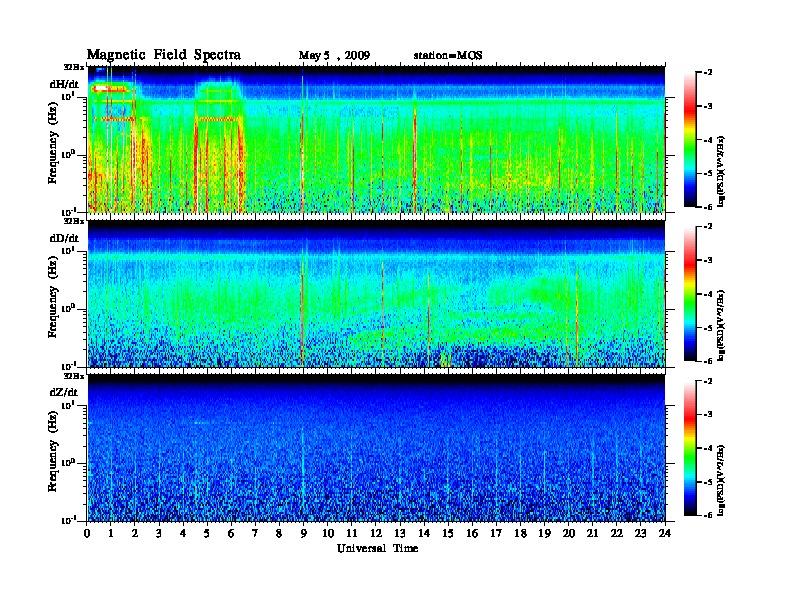The height and width of the screenshot is (612, 792).
Task: Click hour tick label "5" on time axis
Action: pyautogui.click(x=207, y=533)
